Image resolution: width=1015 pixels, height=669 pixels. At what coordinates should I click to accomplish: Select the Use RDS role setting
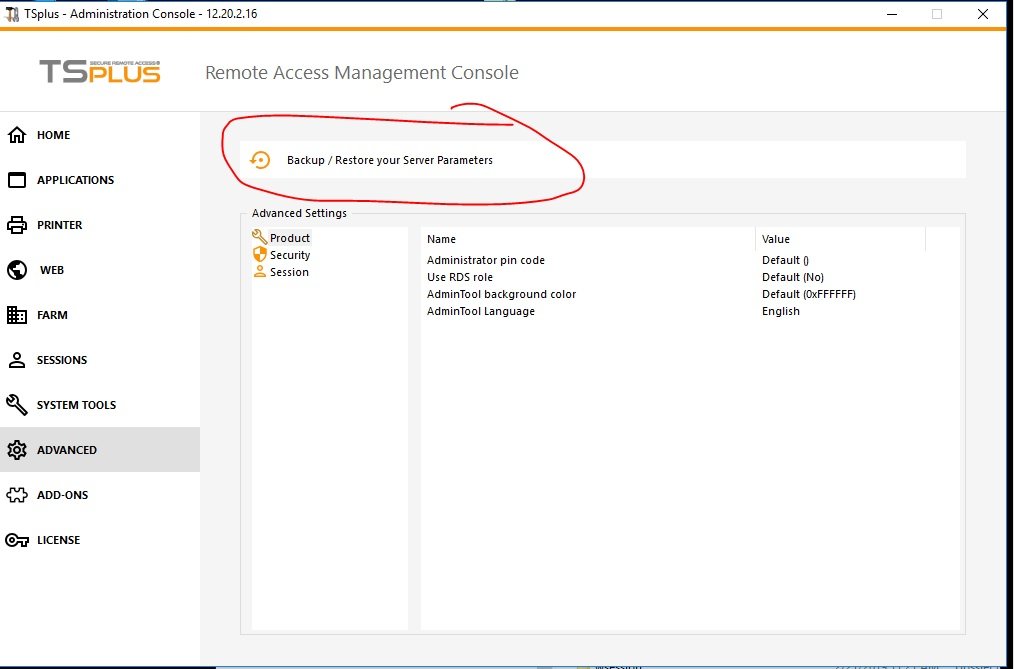point(460,277)
